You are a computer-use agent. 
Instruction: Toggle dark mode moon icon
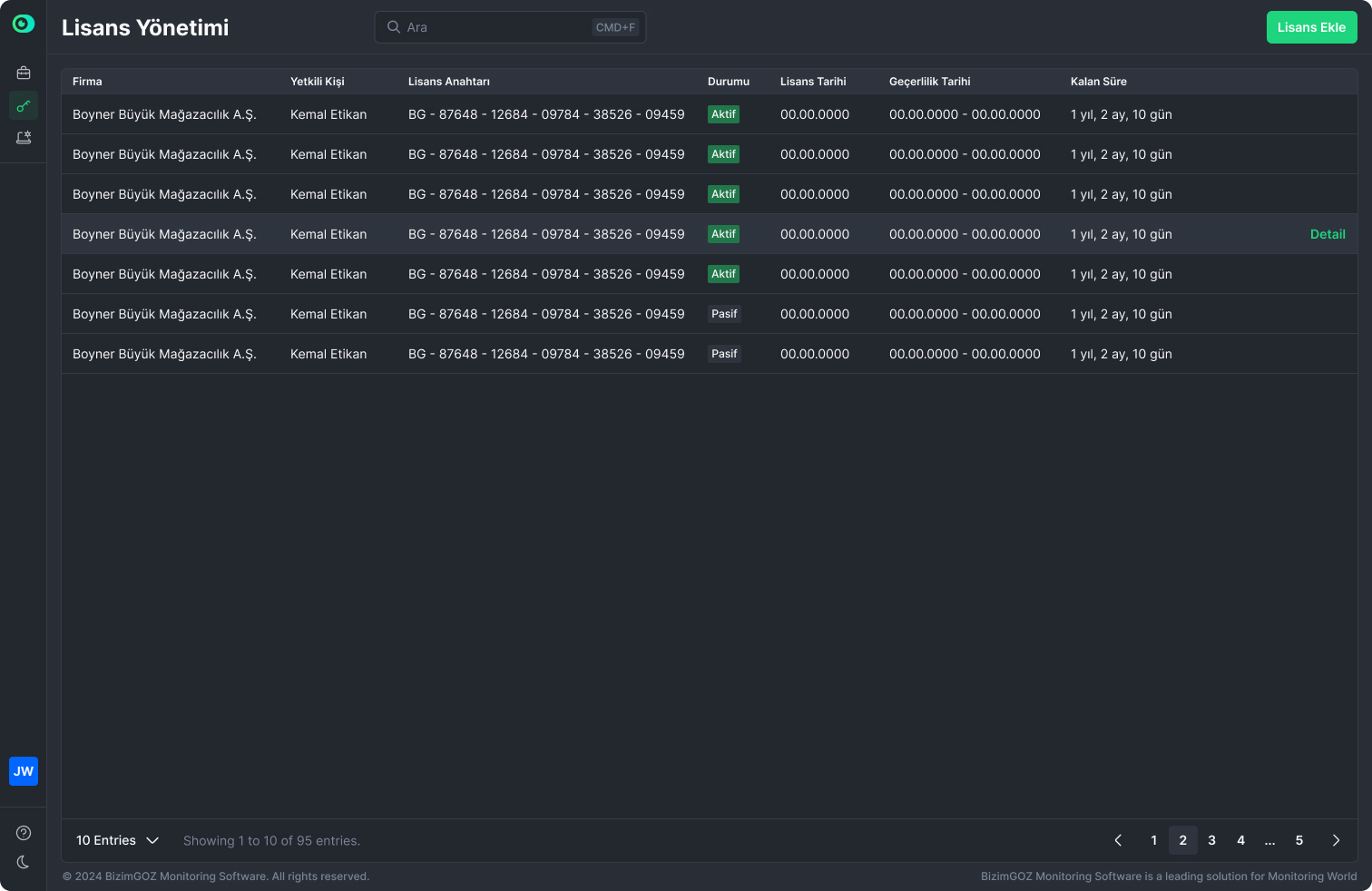tap(24, 862)
